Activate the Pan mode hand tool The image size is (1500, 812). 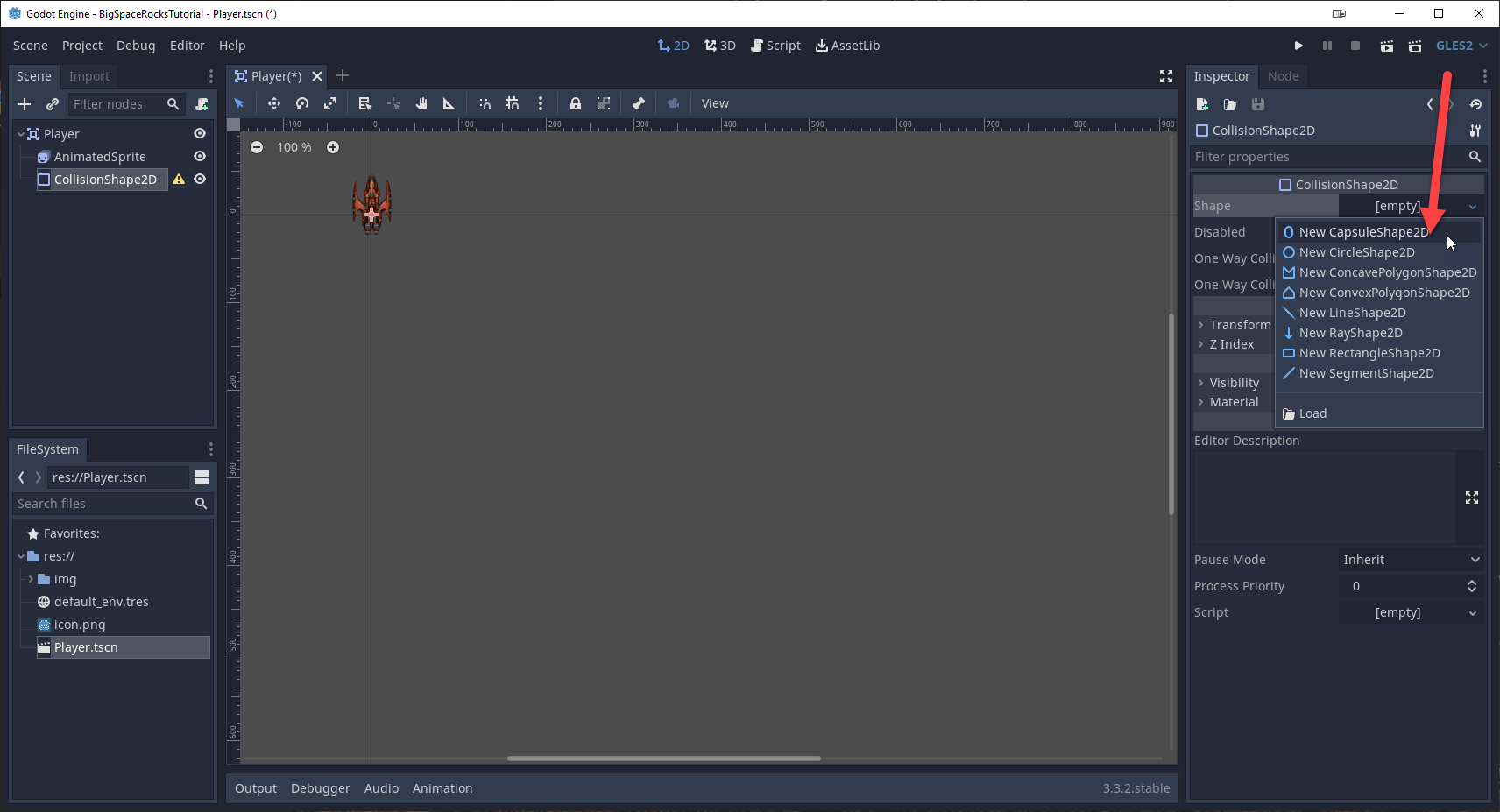tap(421, 103)
